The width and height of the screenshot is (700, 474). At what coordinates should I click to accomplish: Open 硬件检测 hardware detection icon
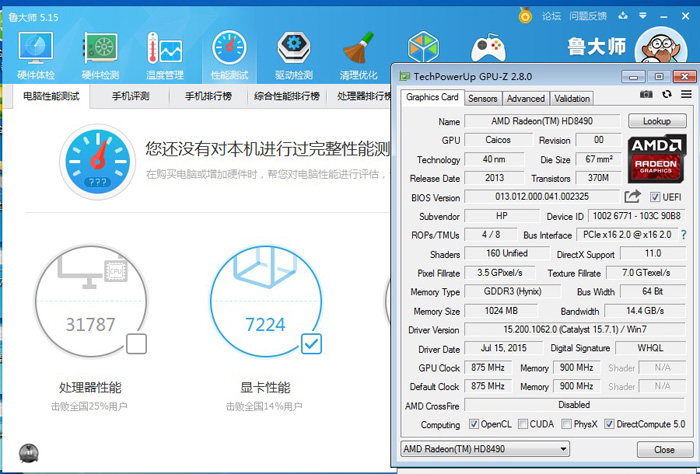(x=100, y=48)
